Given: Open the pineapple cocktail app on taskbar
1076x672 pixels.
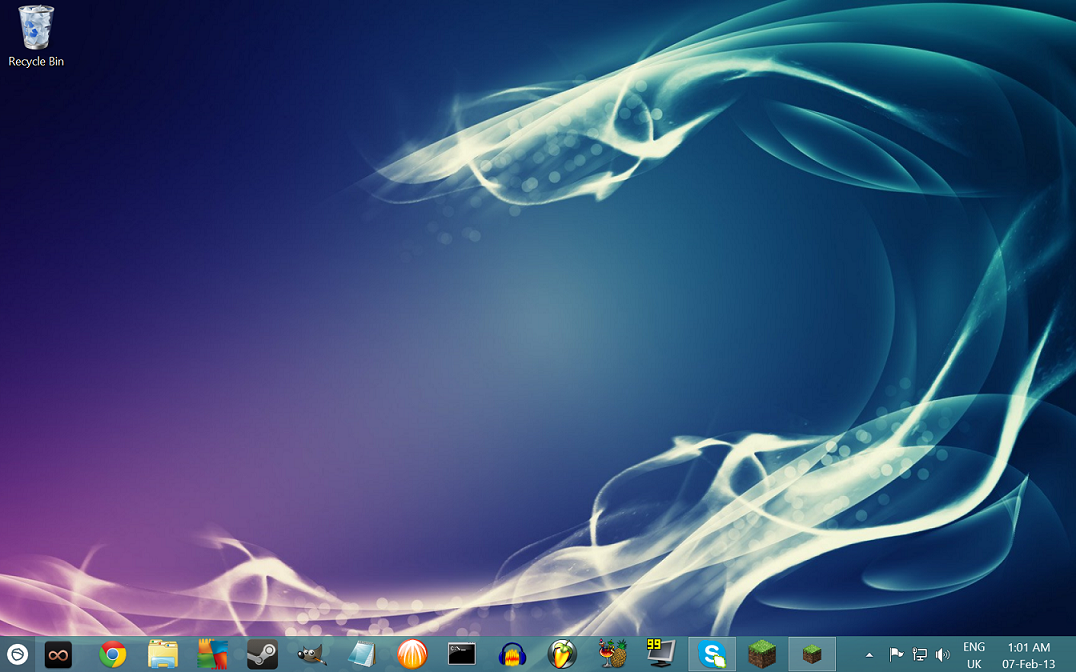Looking at the screenshot, I should (x=612, y=655).
